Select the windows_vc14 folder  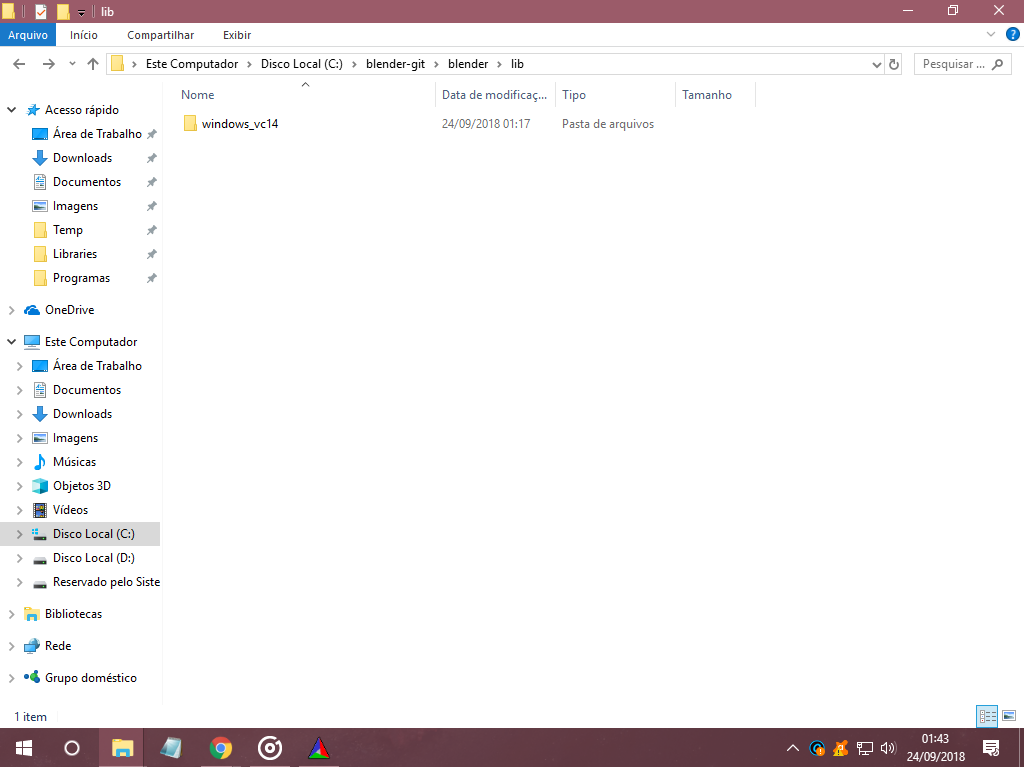[x=240, y=123]
